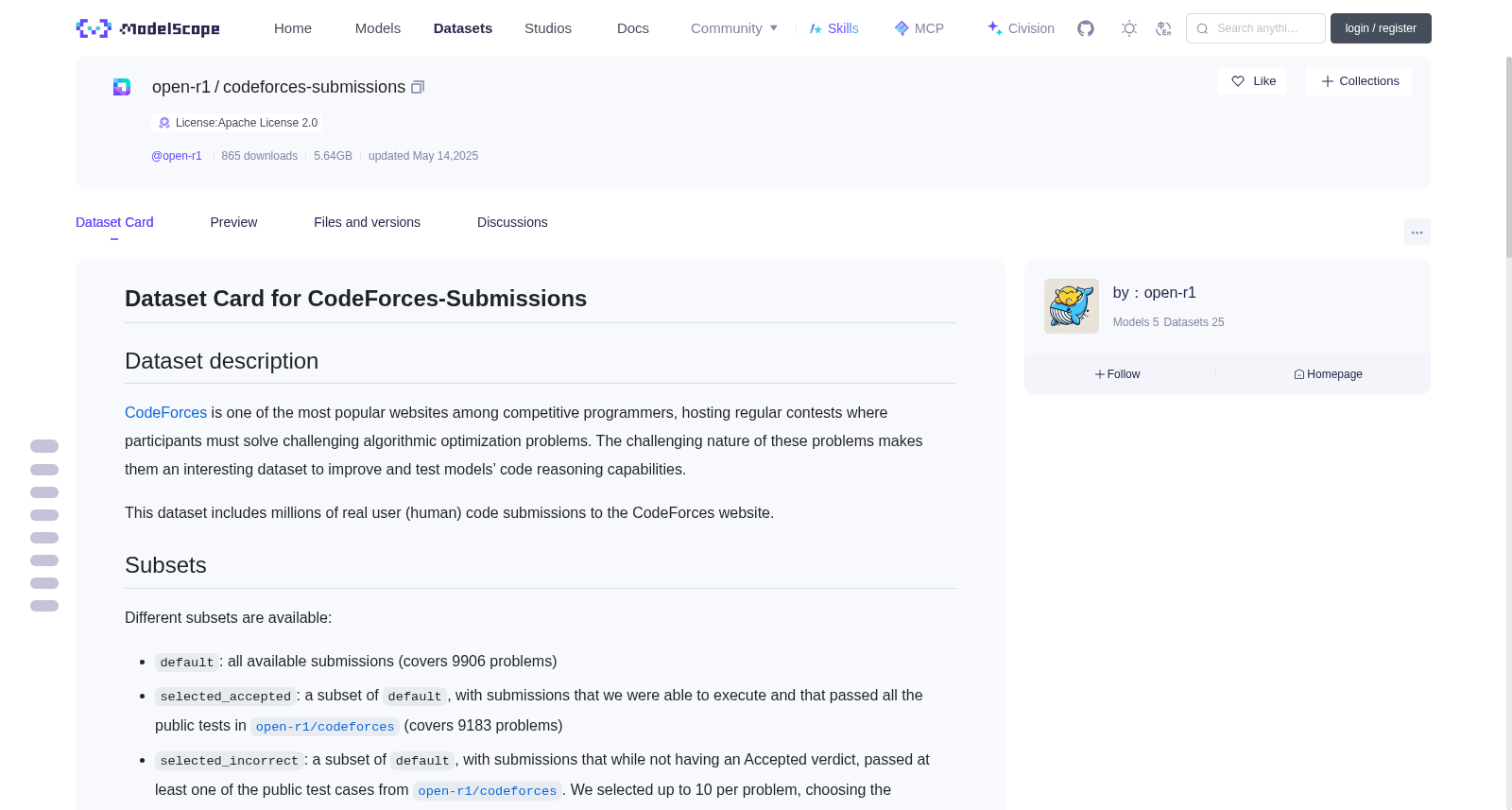Click the "selected_accepted" code label
The image size is (1512, 810).
click(x=226, y=696)
